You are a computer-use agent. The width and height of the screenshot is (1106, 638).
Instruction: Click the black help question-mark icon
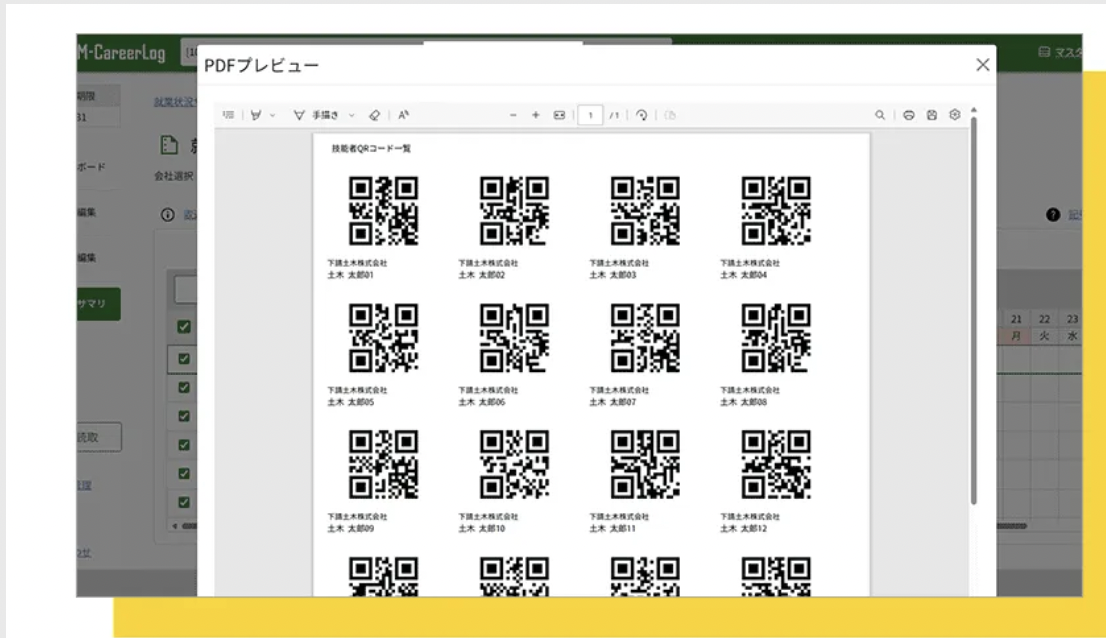click(x=1052, y=215)
